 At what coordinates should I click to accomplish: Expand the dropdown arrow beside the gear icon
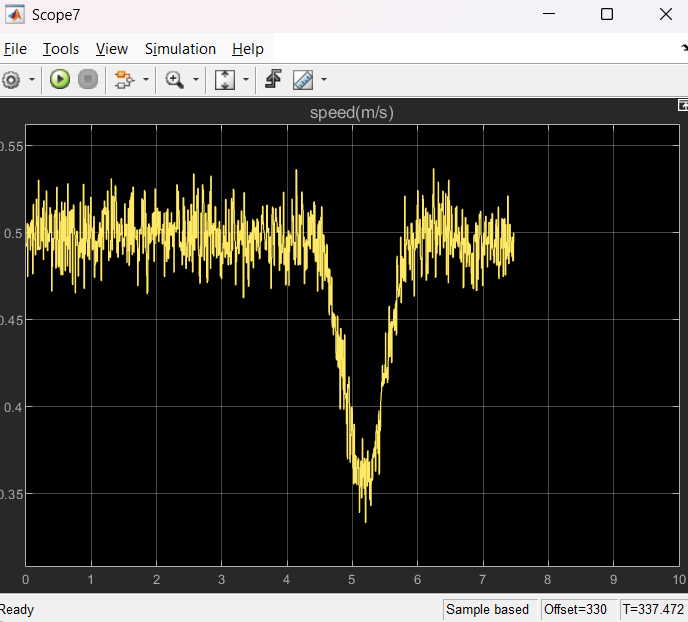[x=32, y=79]
